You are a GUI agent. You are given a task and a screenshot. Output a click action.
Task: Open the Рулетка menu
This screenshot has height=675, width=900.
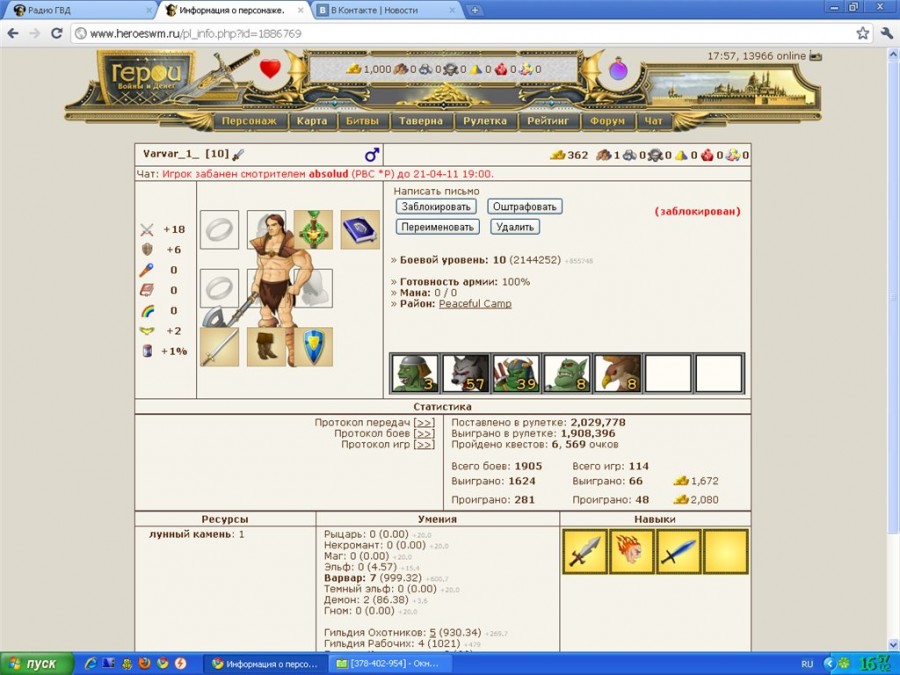pyautogui.click(x=485, y=121)
